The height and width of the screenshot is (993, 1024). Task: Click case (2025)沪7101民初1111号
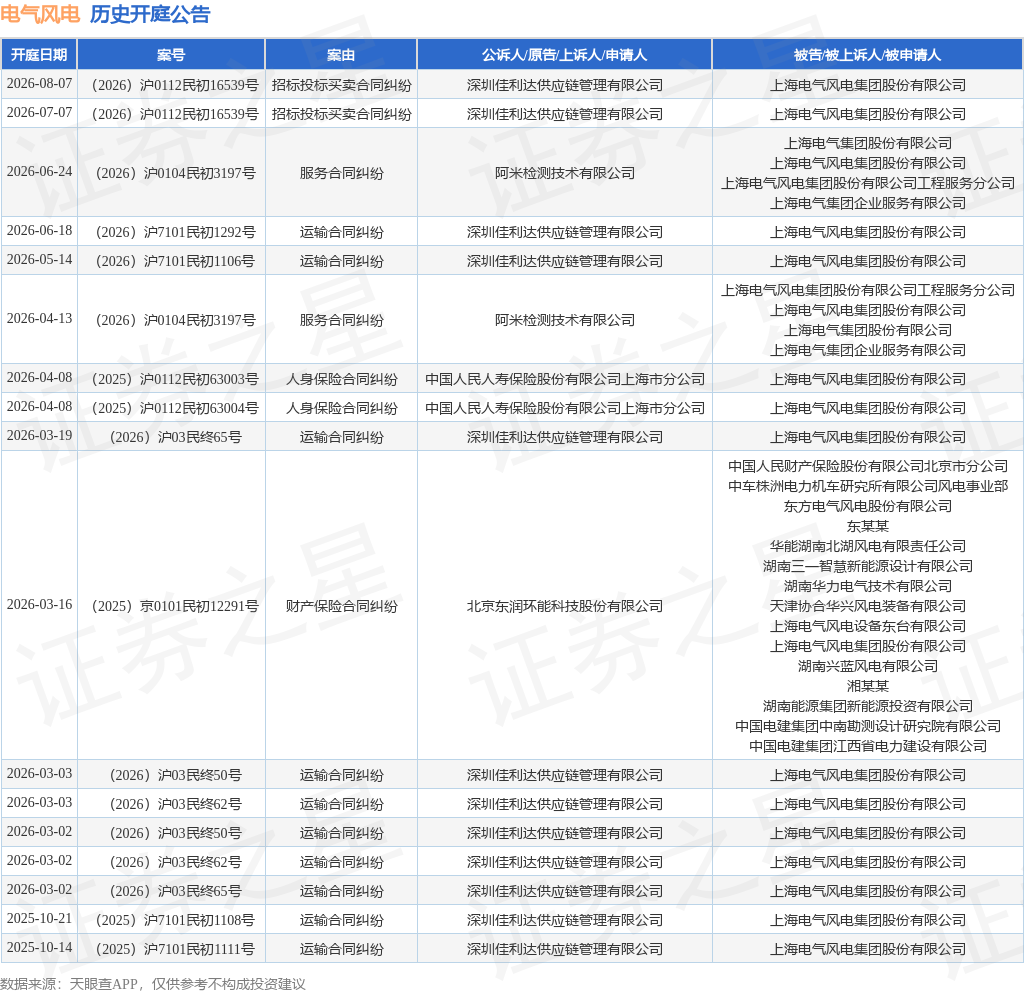[x=175, y=949]
